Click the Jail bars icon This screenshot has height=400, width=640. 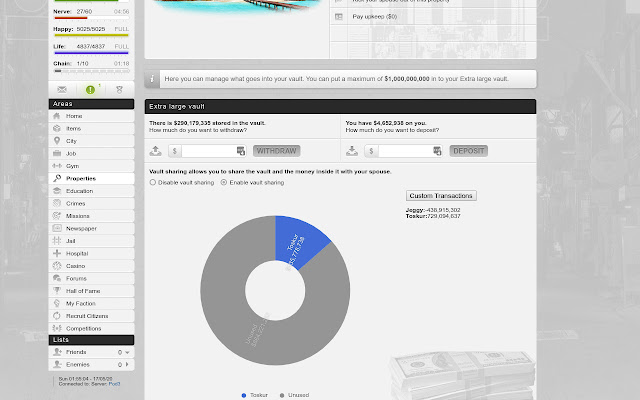[x=57, y=241]
